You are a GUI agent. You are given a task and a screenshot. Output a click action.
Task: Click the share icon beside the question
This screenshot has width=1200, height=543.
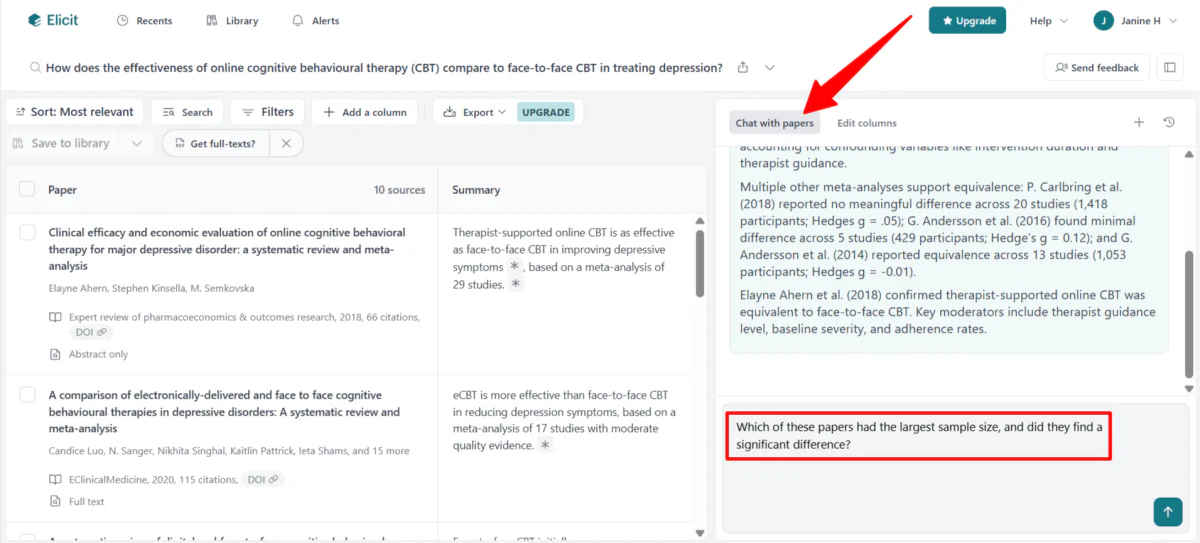tap(743, 67)
